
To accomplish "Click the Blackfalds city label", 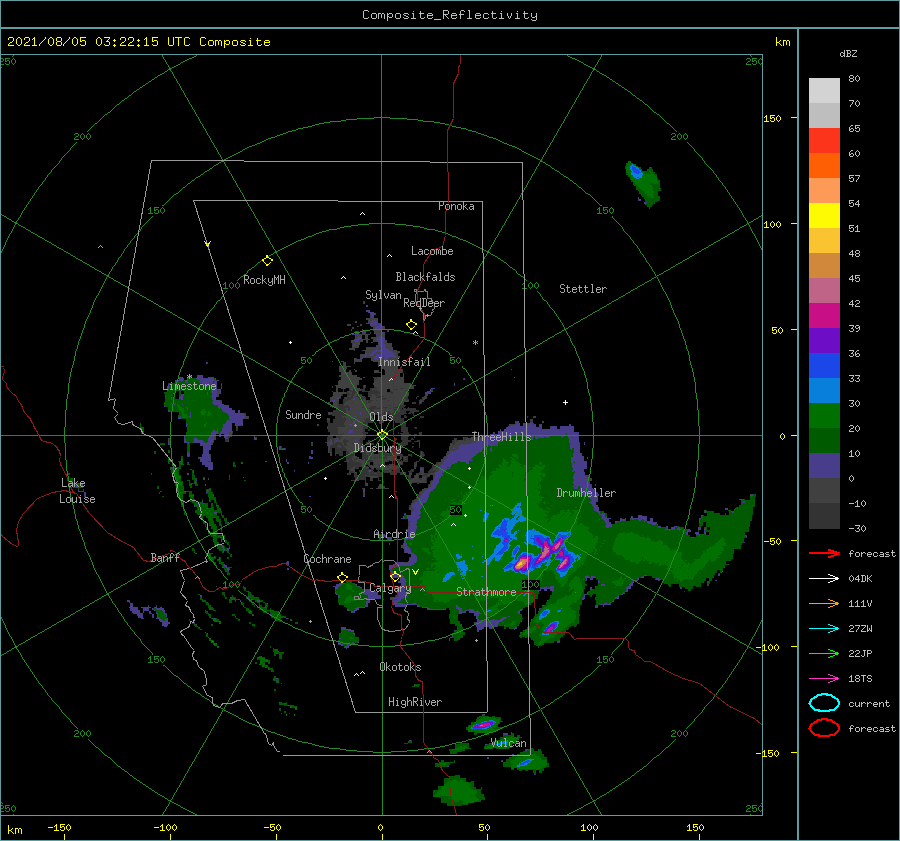I will pos(425,277).
